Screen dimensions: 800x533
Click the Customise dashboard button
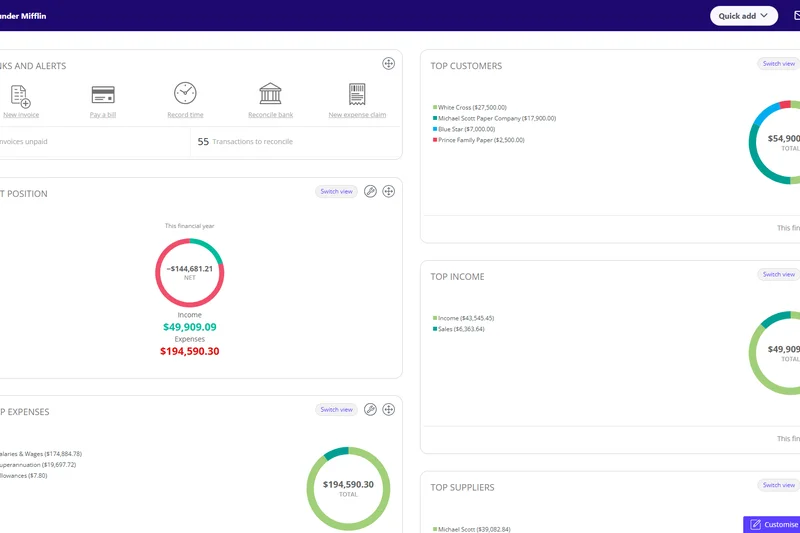pyautogui.click(x=772, y=524)
